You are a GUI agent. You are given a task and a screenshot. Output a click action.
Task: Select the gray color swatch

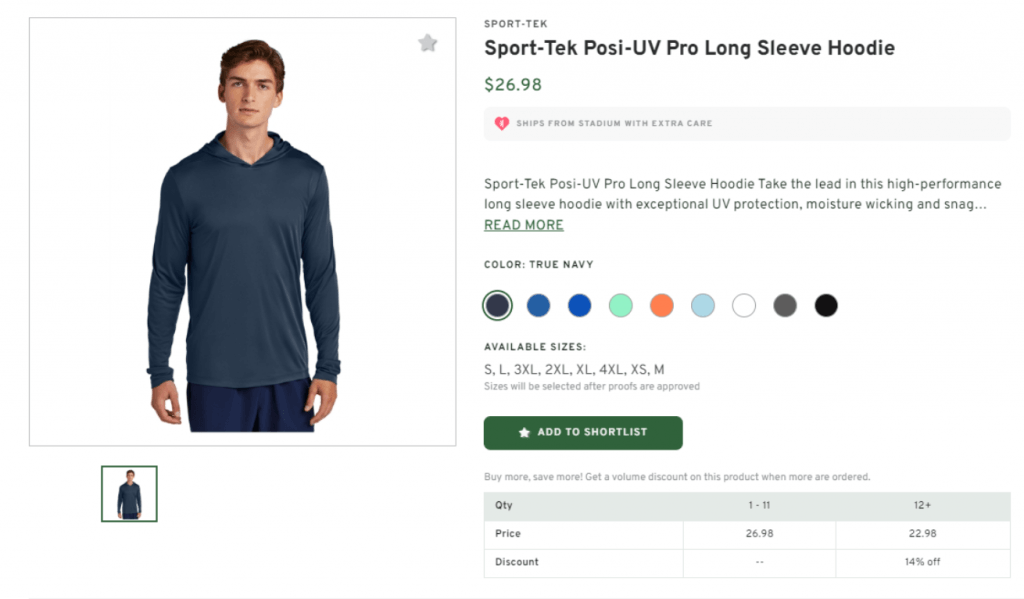coord(784,305)
